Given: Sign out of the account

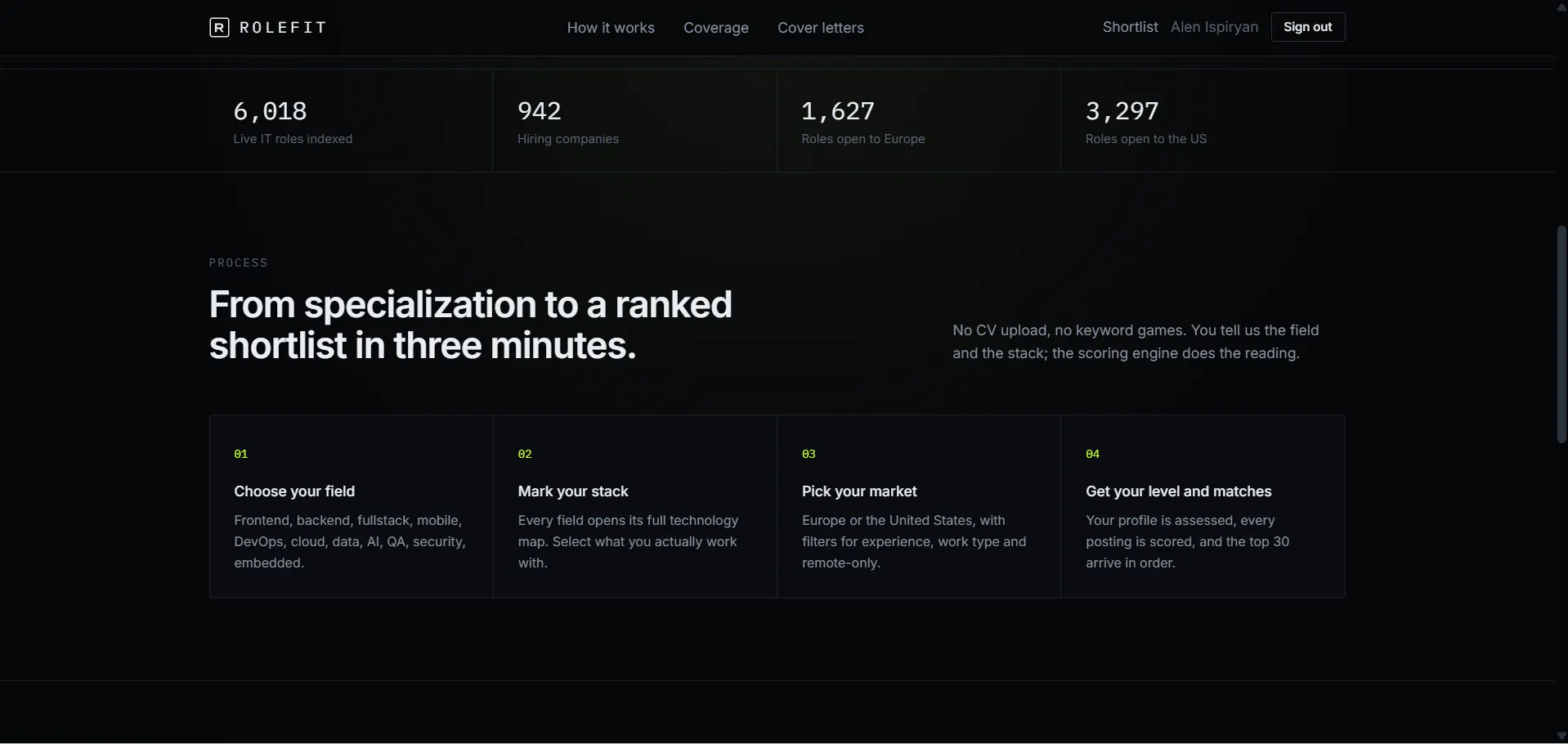Looking at the screenshot, I should click(x=1308, y=27).
